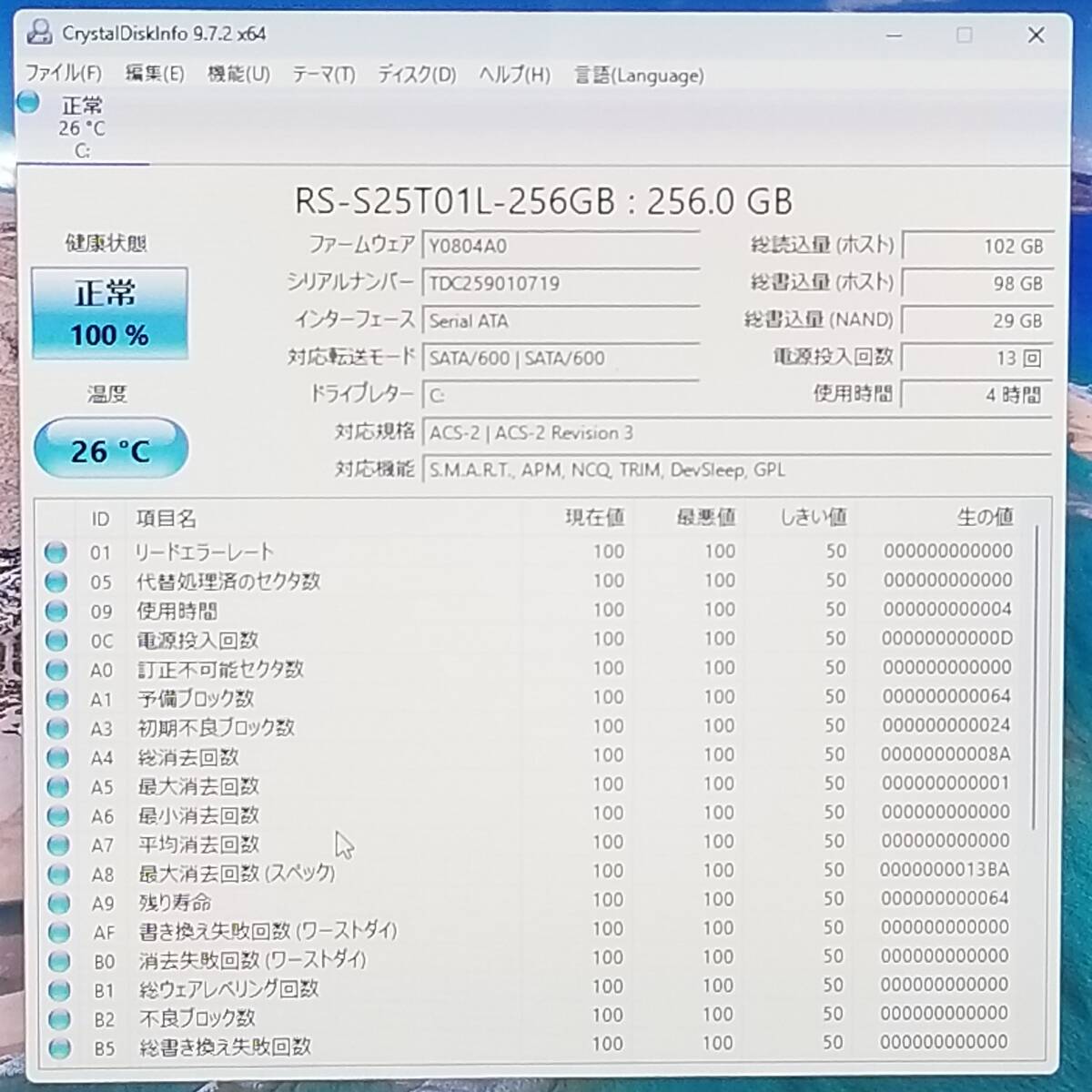Viewport: 1092px width, 1092px height.
Task: Close the CrystalDiskInfo window
Action: click(1036, 35)
